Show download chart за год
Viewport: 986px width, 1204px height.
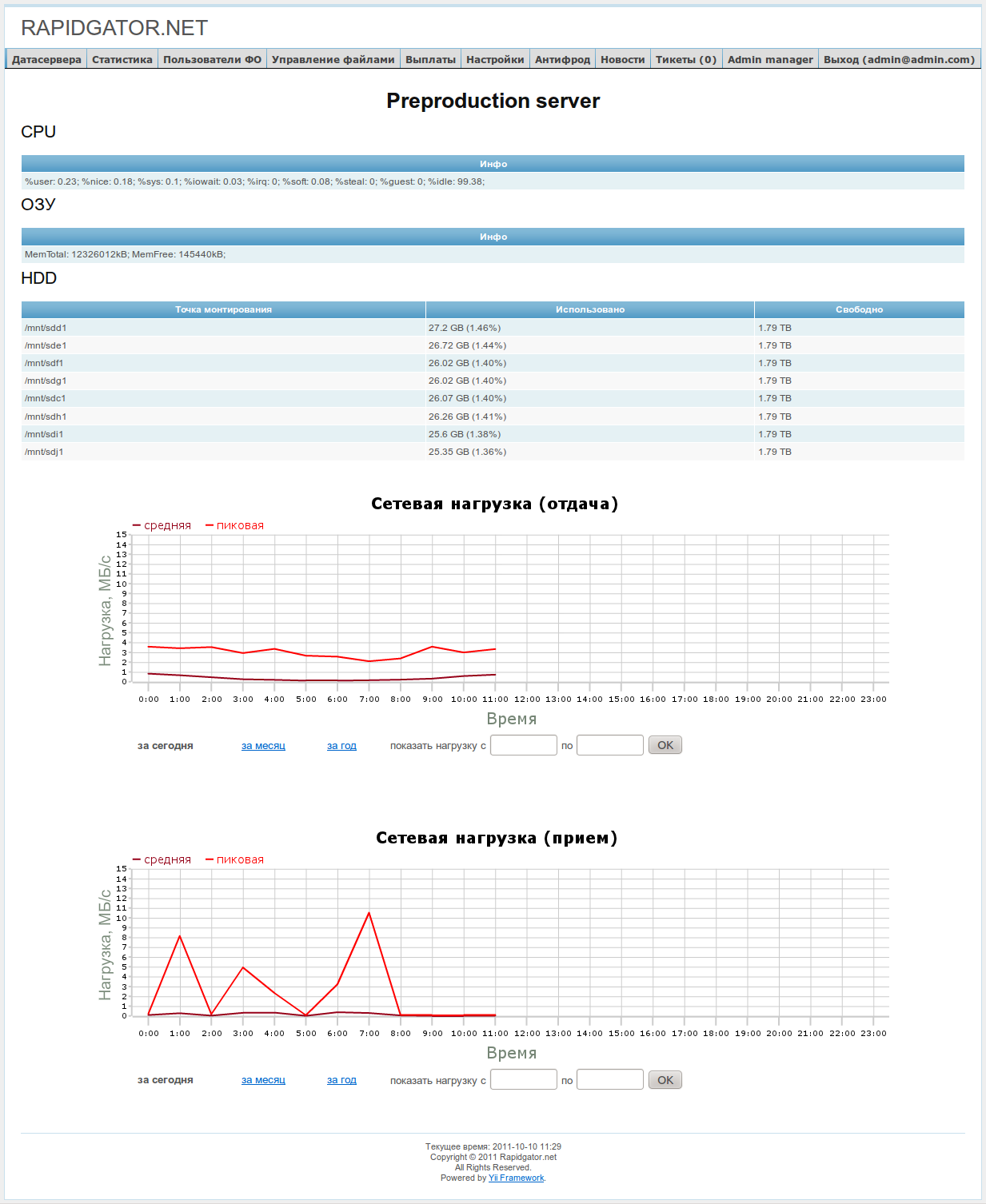[x=341, y=1080]
